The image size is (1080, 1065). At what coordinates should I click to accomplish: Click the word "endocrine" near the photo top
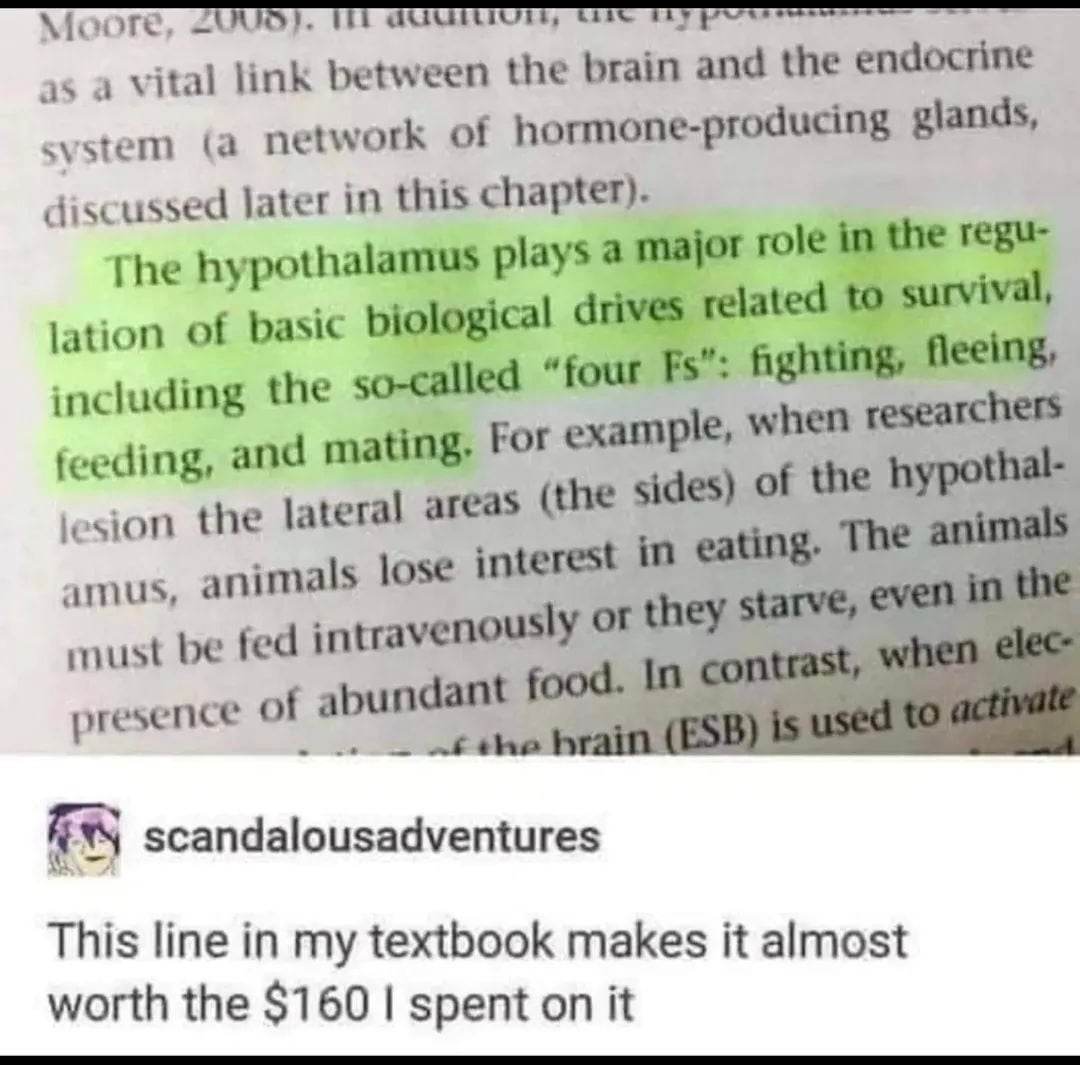(x=946, y=61)
